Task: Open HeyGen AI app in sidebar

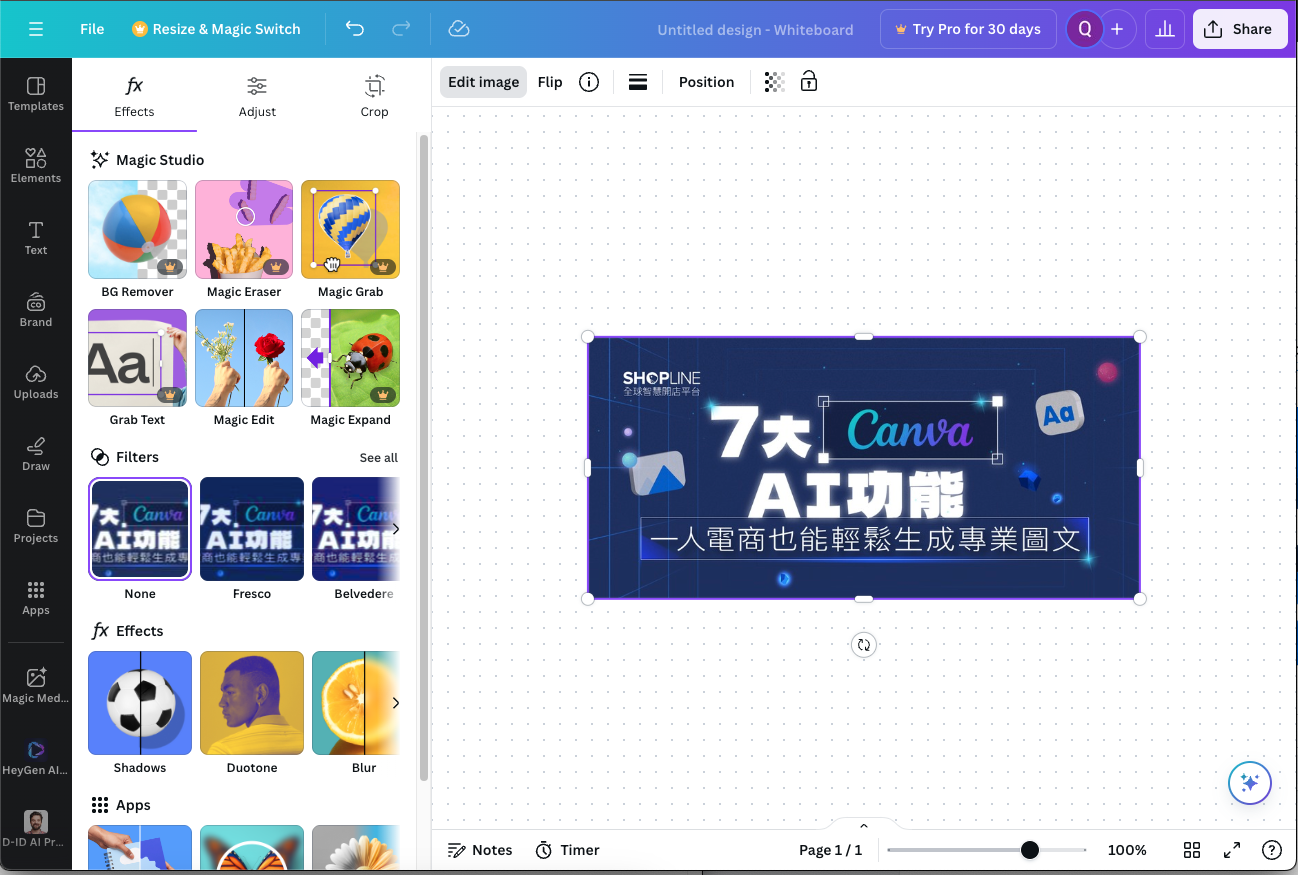Action: pyautogui.click(x=36, y=758)
